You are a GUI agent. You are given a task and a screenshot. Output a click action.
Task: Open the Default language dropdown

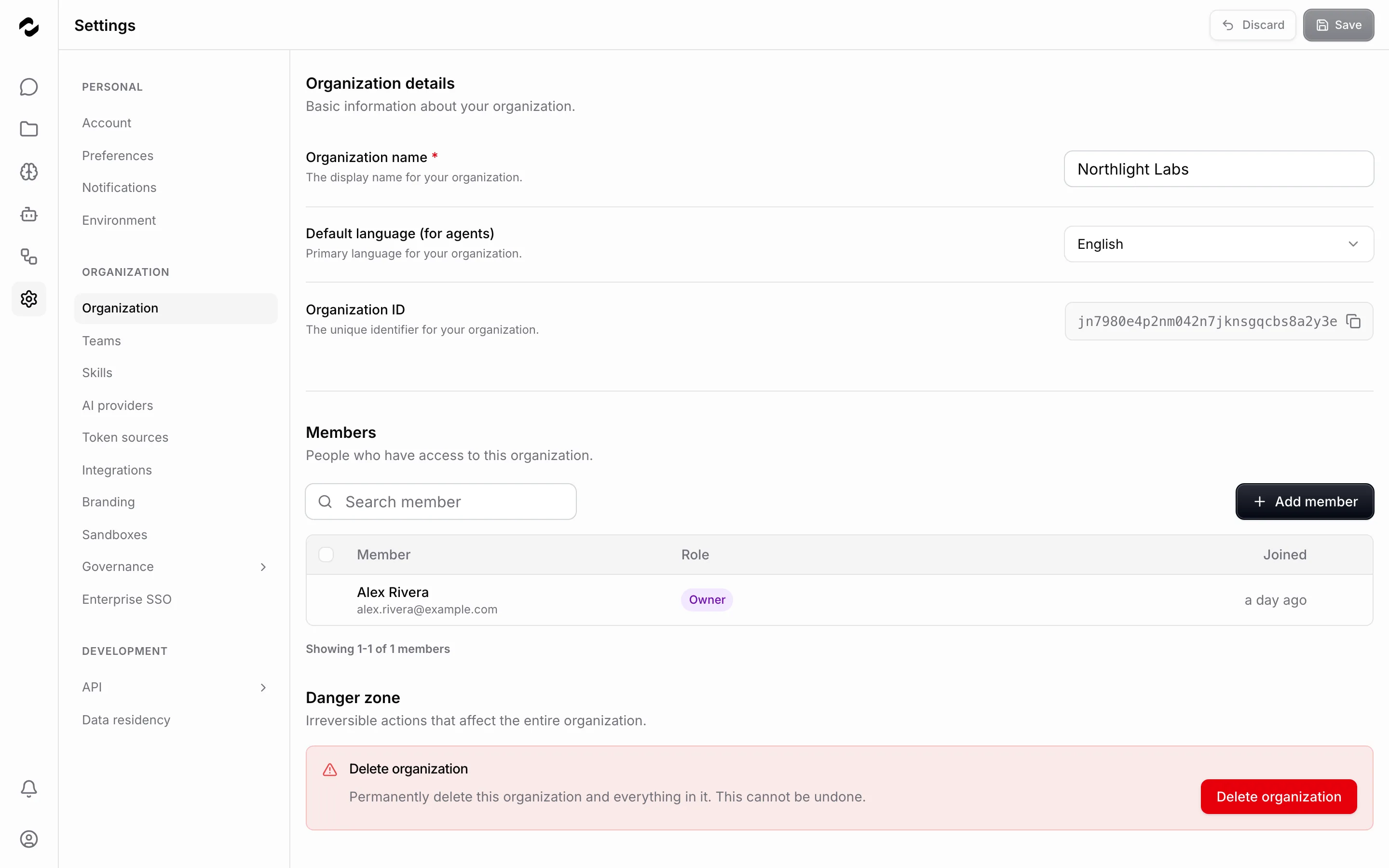tap(1219, 244)
